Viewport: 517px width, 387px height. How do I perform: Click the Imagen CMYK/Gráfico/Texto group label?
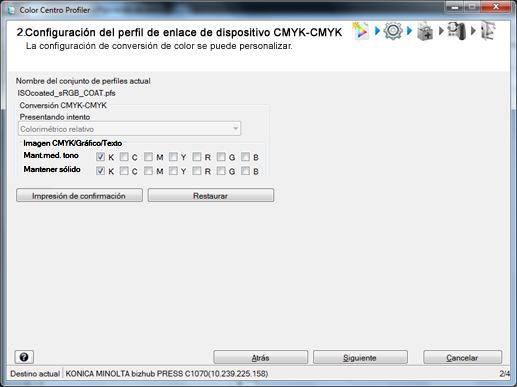coord(73,143)
